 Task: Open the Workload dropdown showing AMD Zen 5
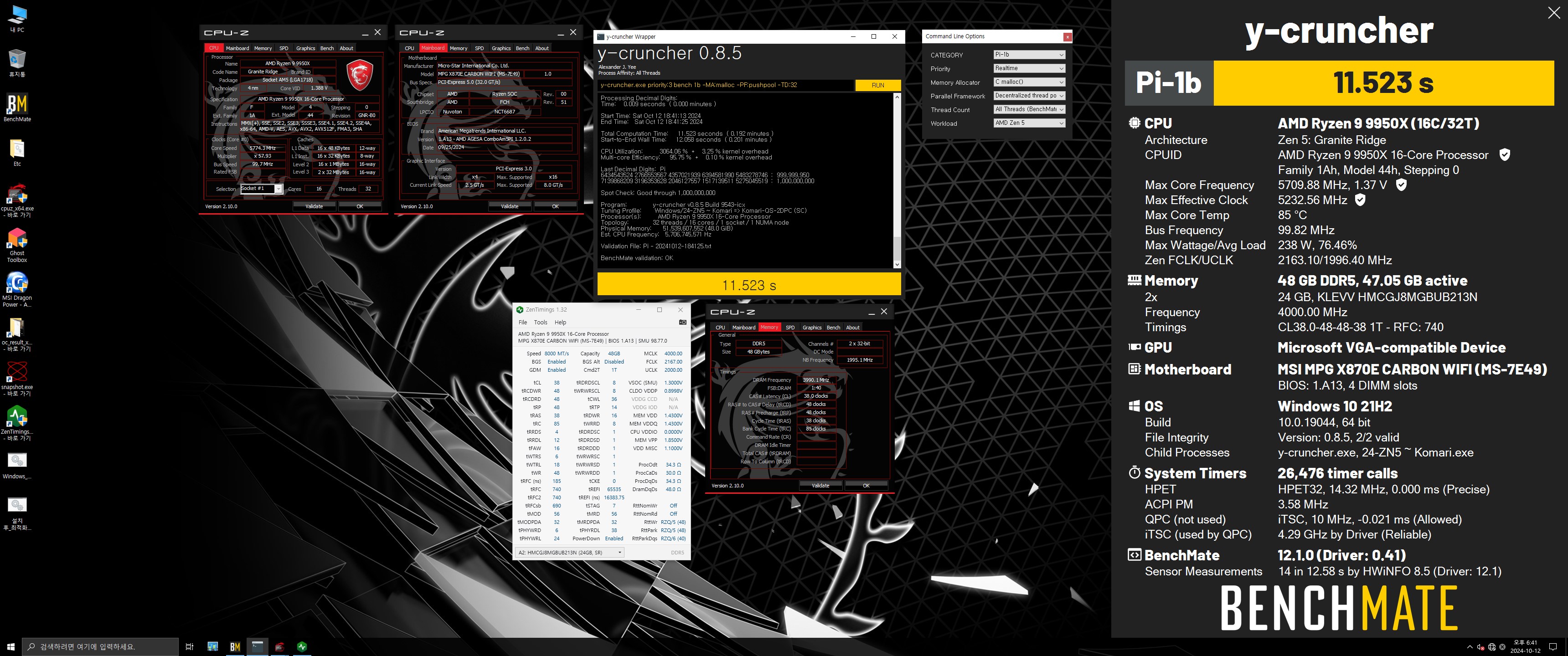tap(1029, 123)
